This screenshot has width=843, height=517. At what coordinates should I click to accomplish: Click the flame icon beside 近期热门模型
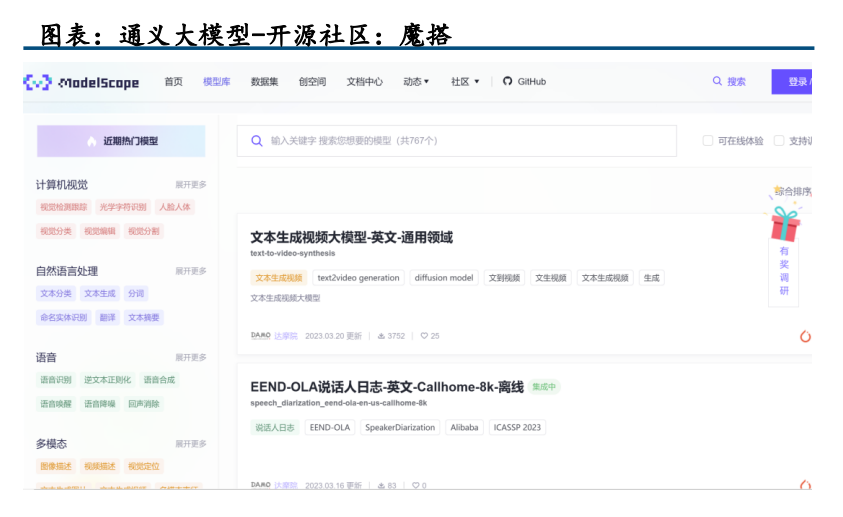[91, 141]
